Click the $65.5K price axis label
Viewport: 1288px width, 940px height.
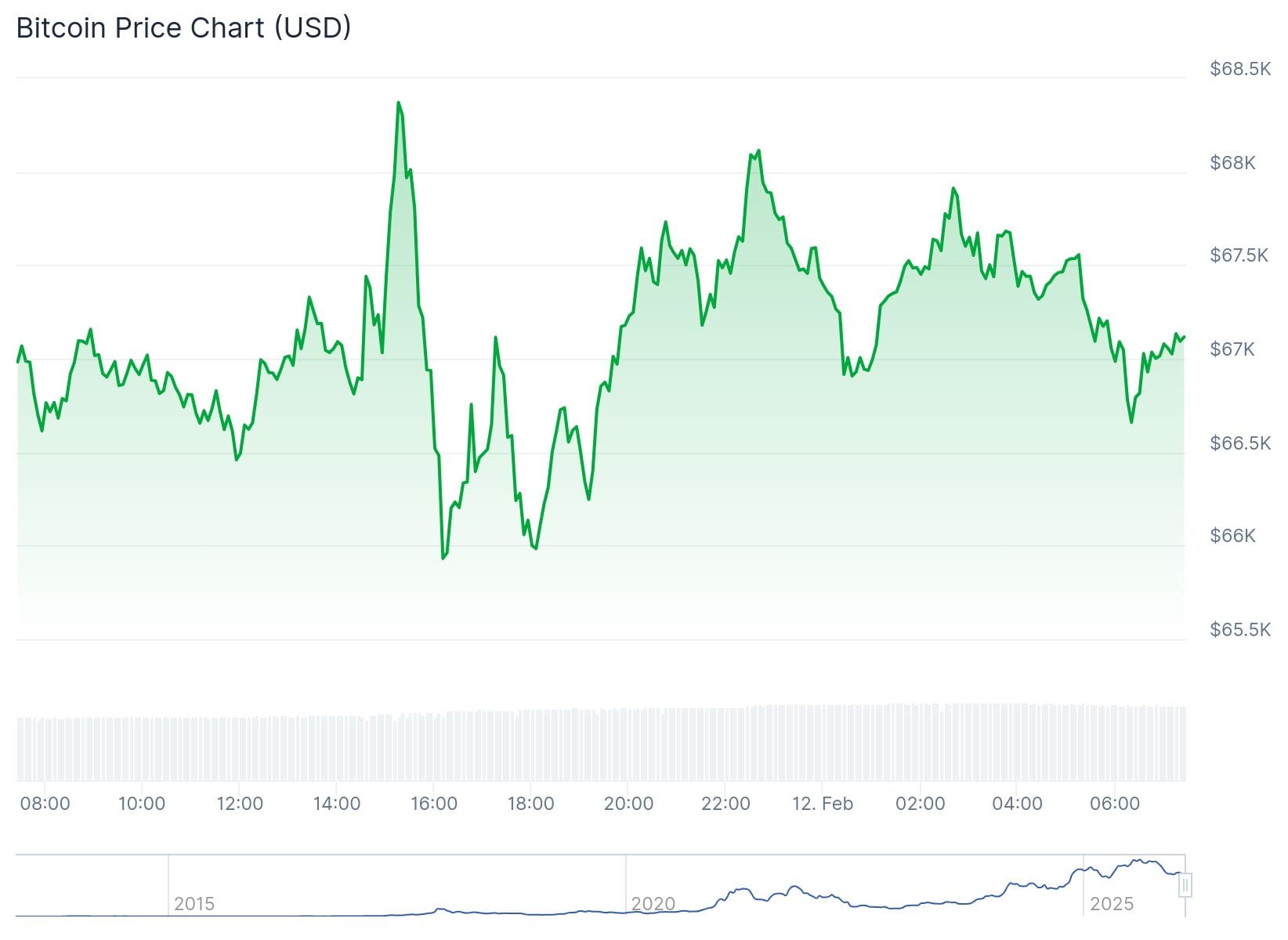(x=1239, y=630)
